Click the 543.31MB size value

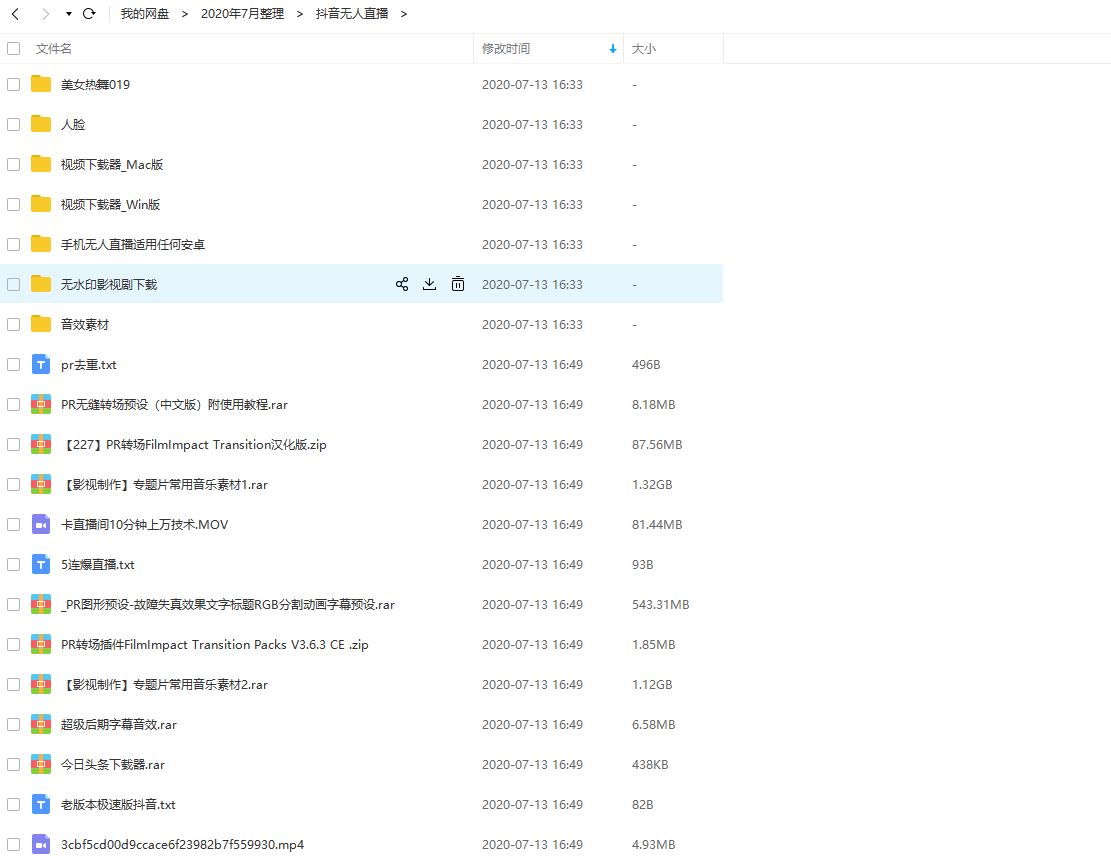coord(660,604)
